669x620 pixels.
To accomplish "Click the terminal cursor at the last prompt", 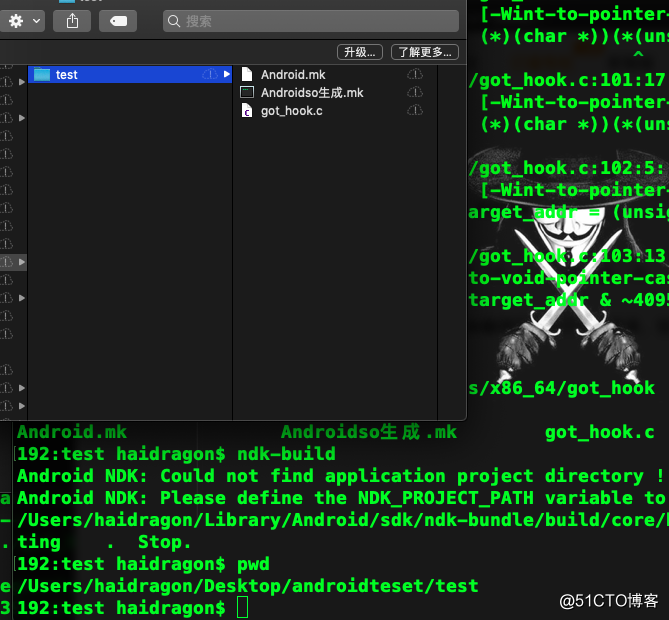I will coord(242,608).
